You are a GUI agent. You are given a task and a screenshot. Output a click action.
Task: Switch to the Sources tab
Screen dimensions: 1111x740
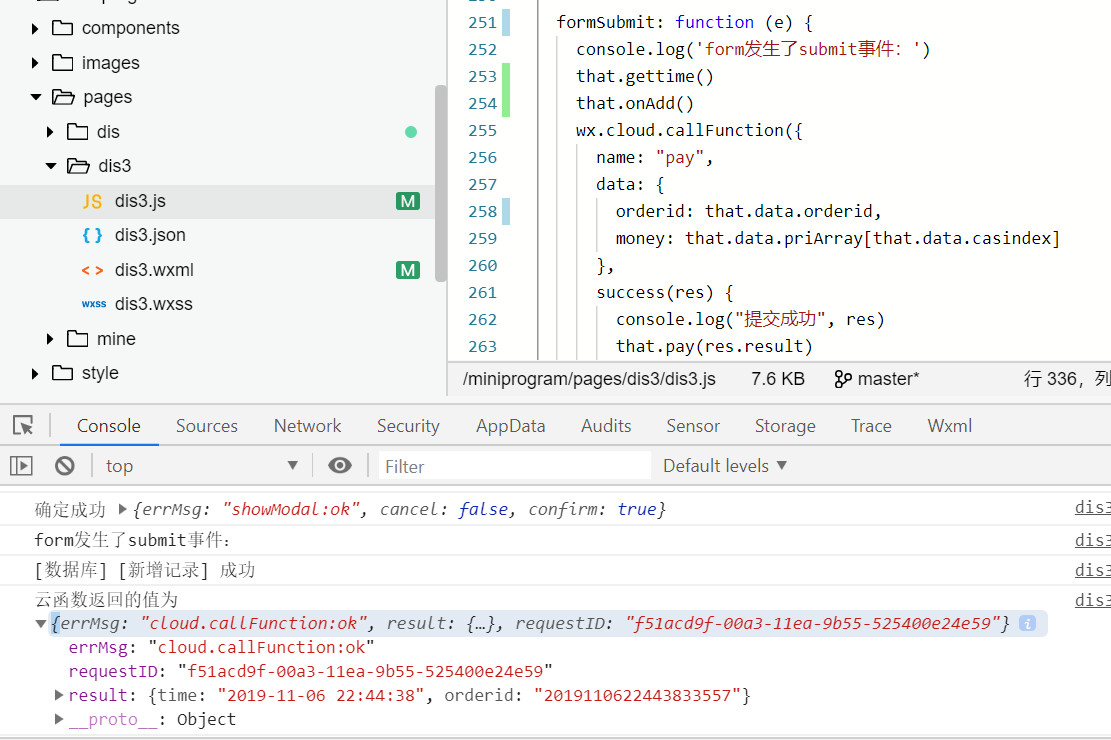(x=207, y=426)
